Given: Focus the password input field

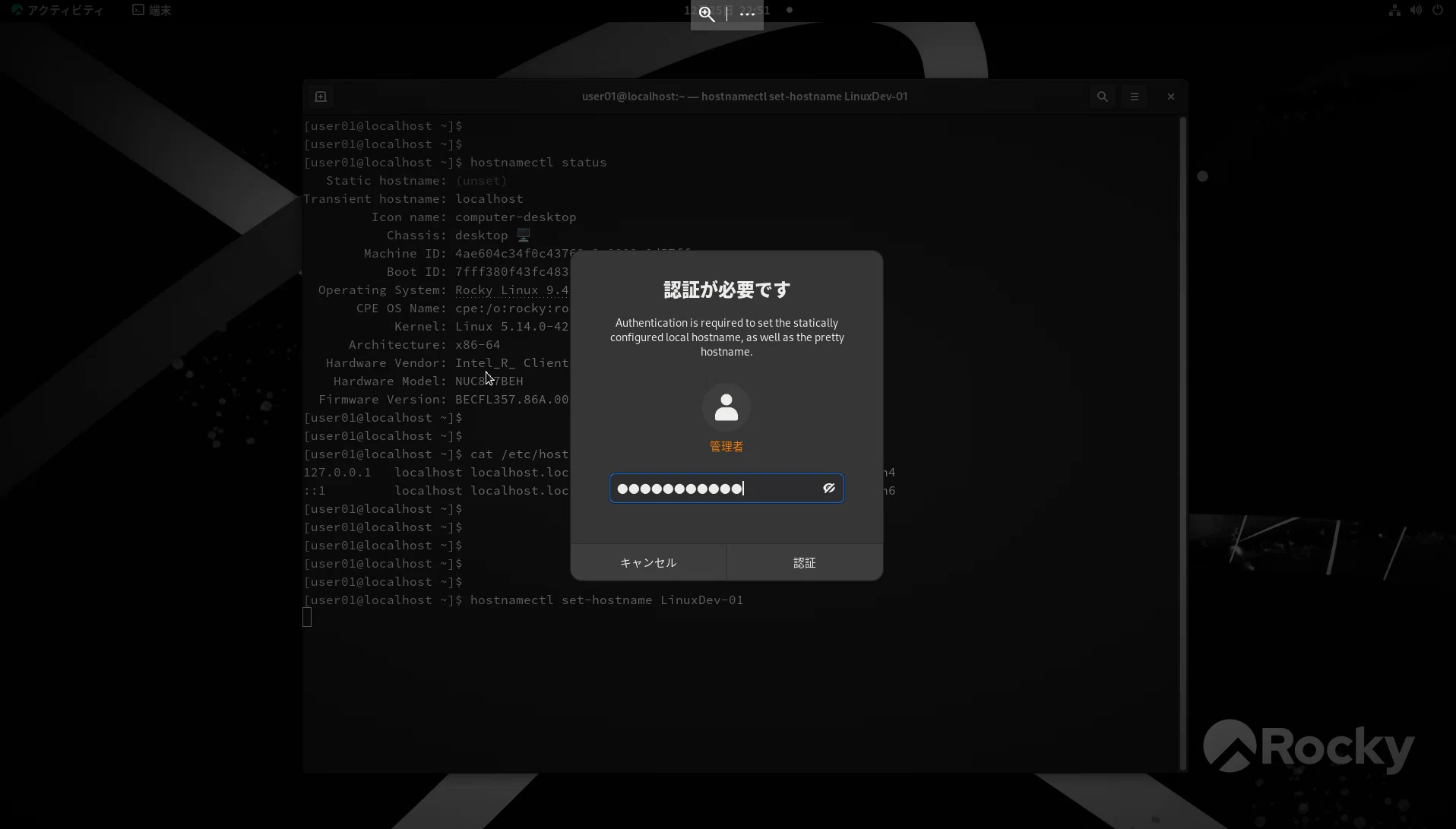Looking at the screenshot, I should pos(726,489).
